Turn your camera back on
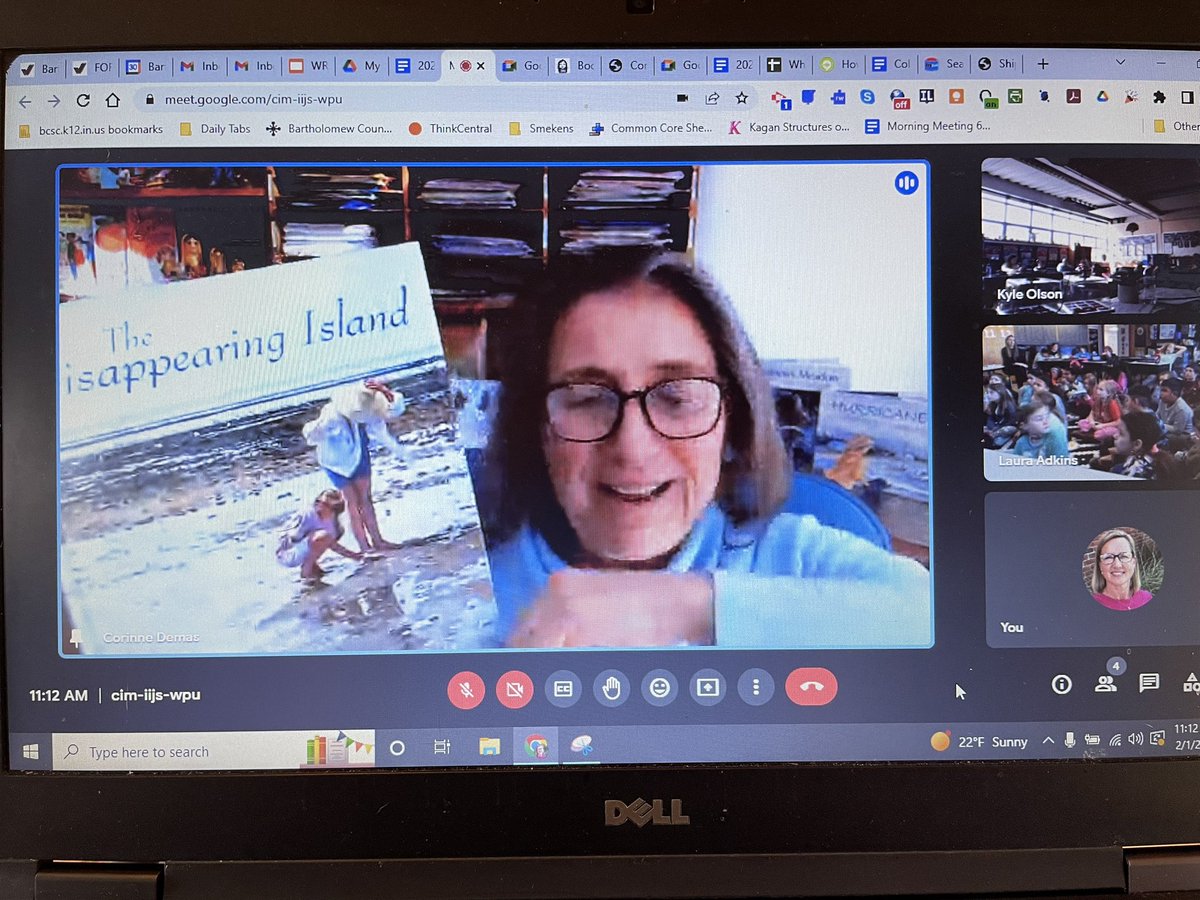This screenshot has height=900, width=1200. click(515, 687)
